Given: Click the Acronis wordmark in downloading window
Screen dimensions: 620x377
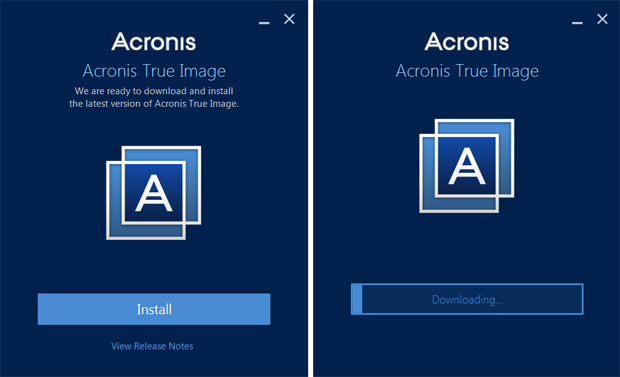Looking at the screenshot, I should coord(467,42).
